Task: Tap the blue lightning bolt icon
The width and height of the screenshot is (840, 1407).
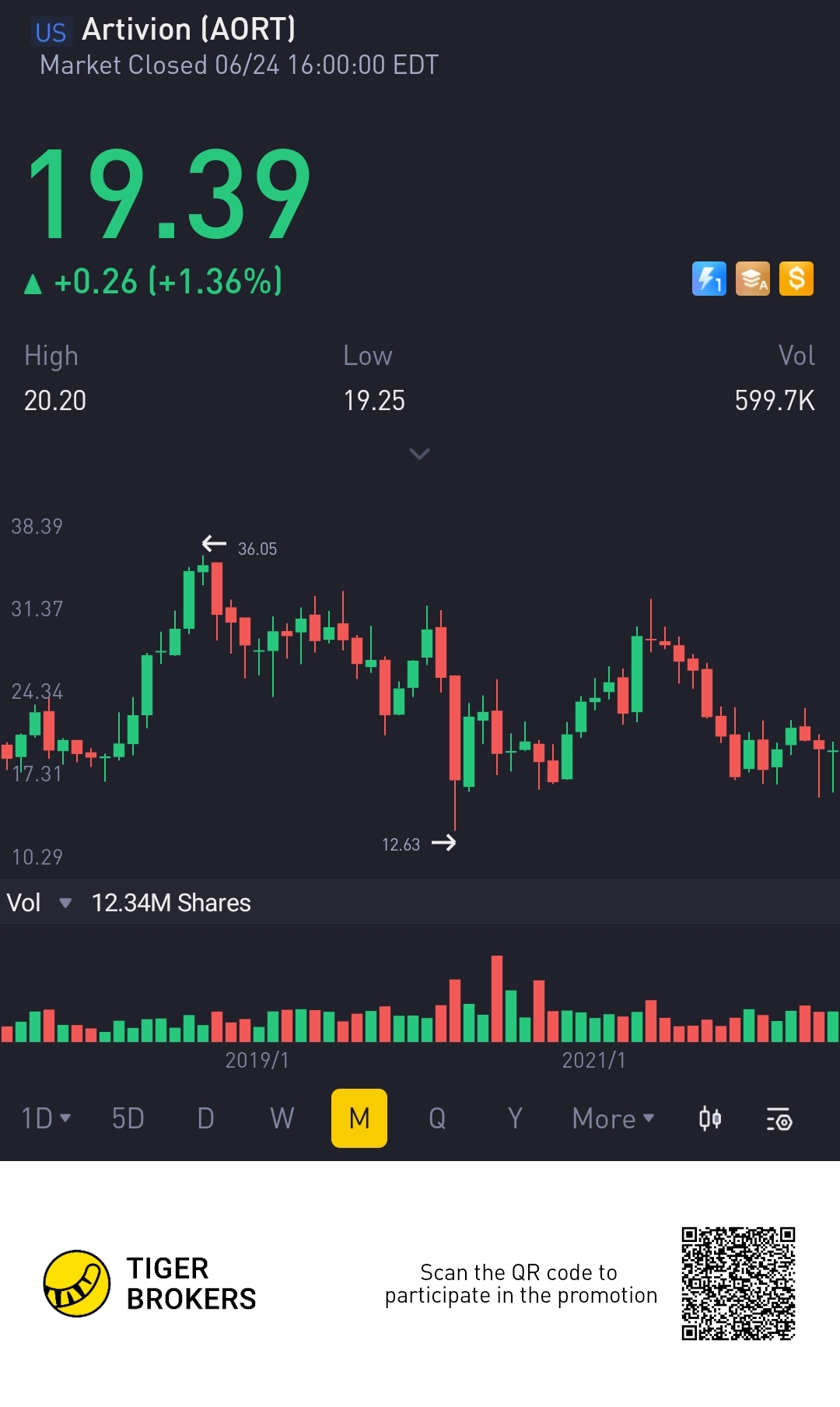Action: coord(709,279)
